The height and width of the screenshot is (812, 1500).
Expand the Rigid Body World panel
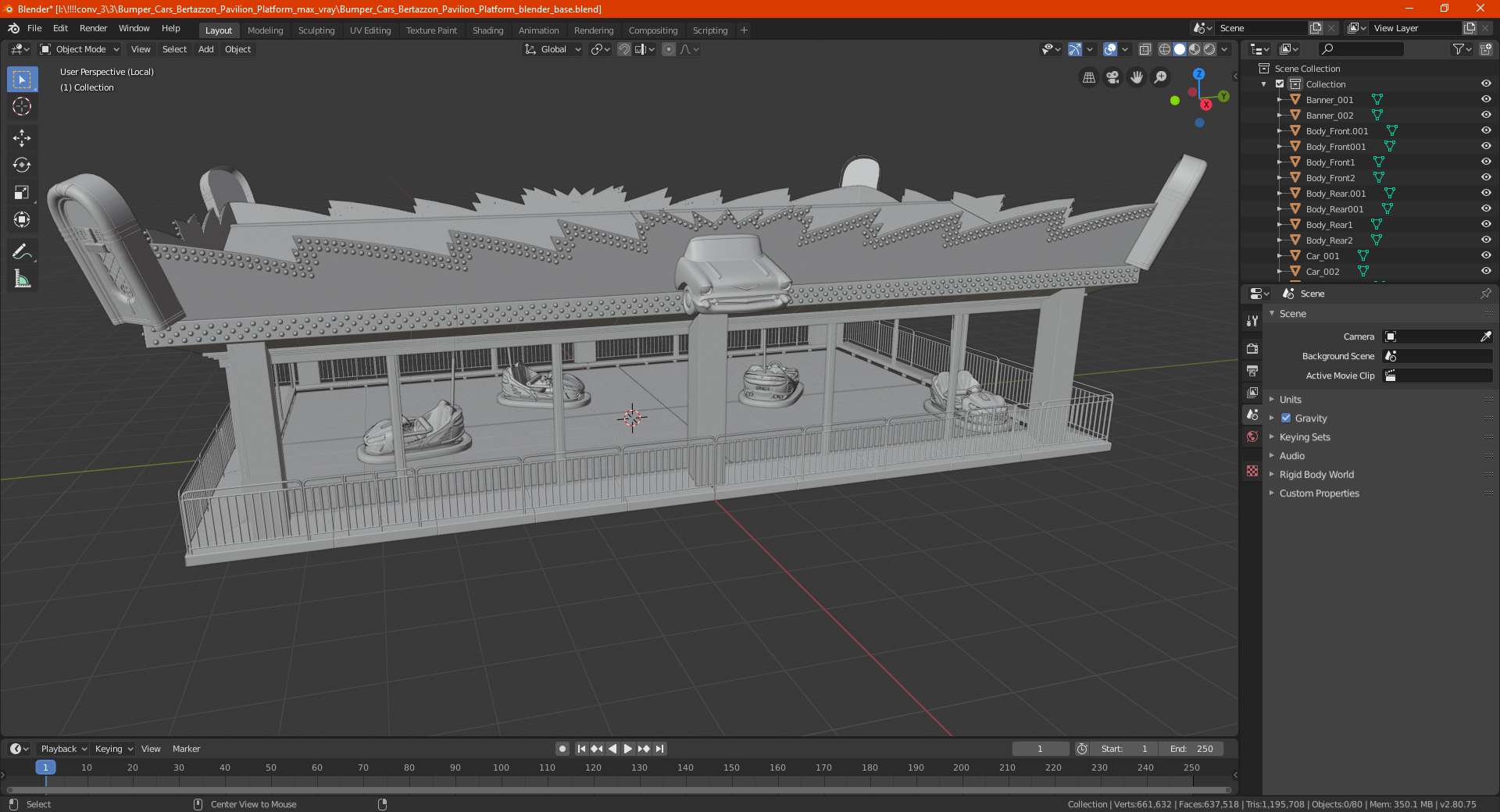click(x=1316, y=474)
